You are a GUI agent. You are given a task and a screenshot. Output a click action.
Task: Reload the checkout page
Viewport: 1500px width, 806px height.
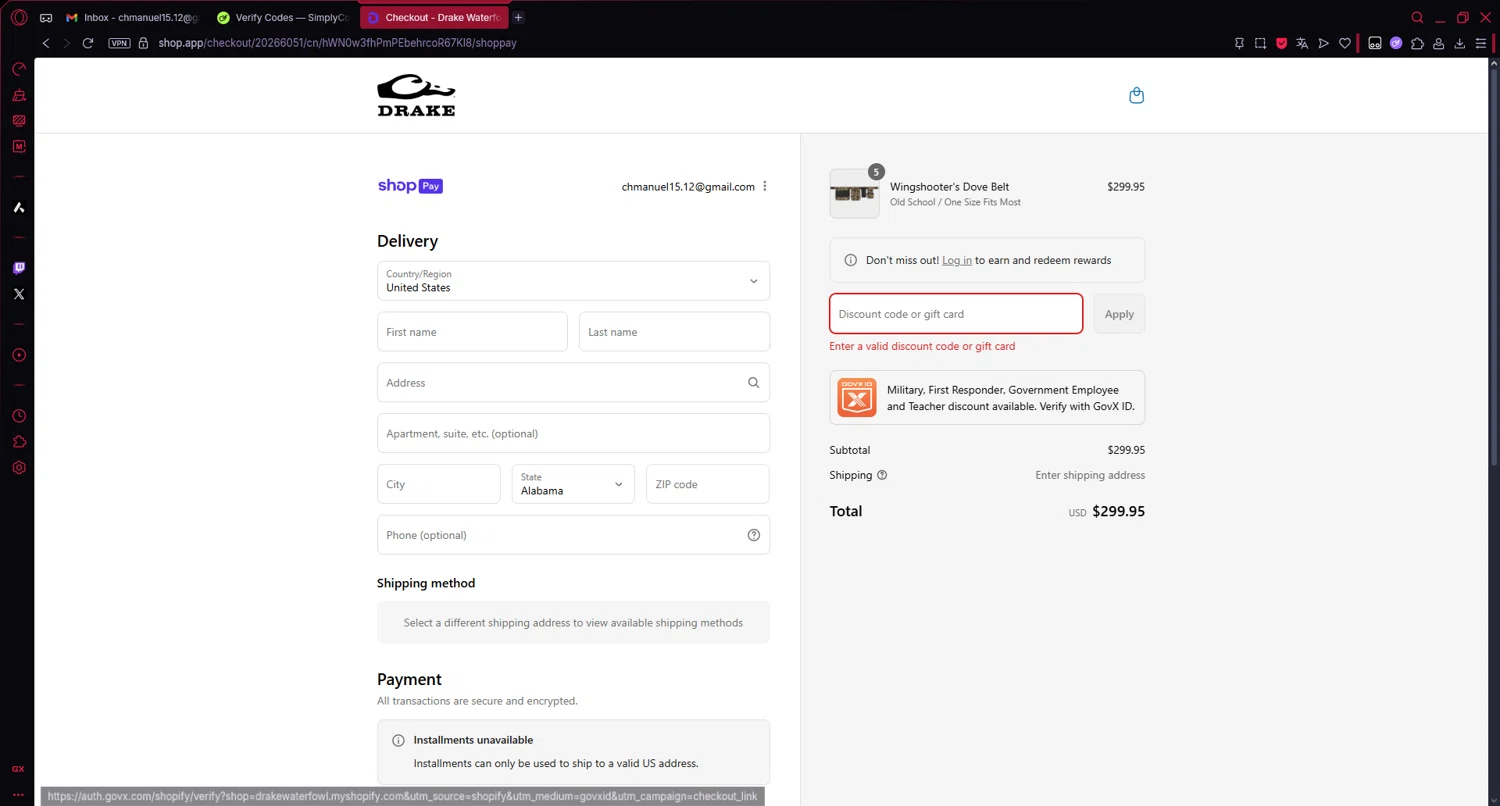[88, 43]
